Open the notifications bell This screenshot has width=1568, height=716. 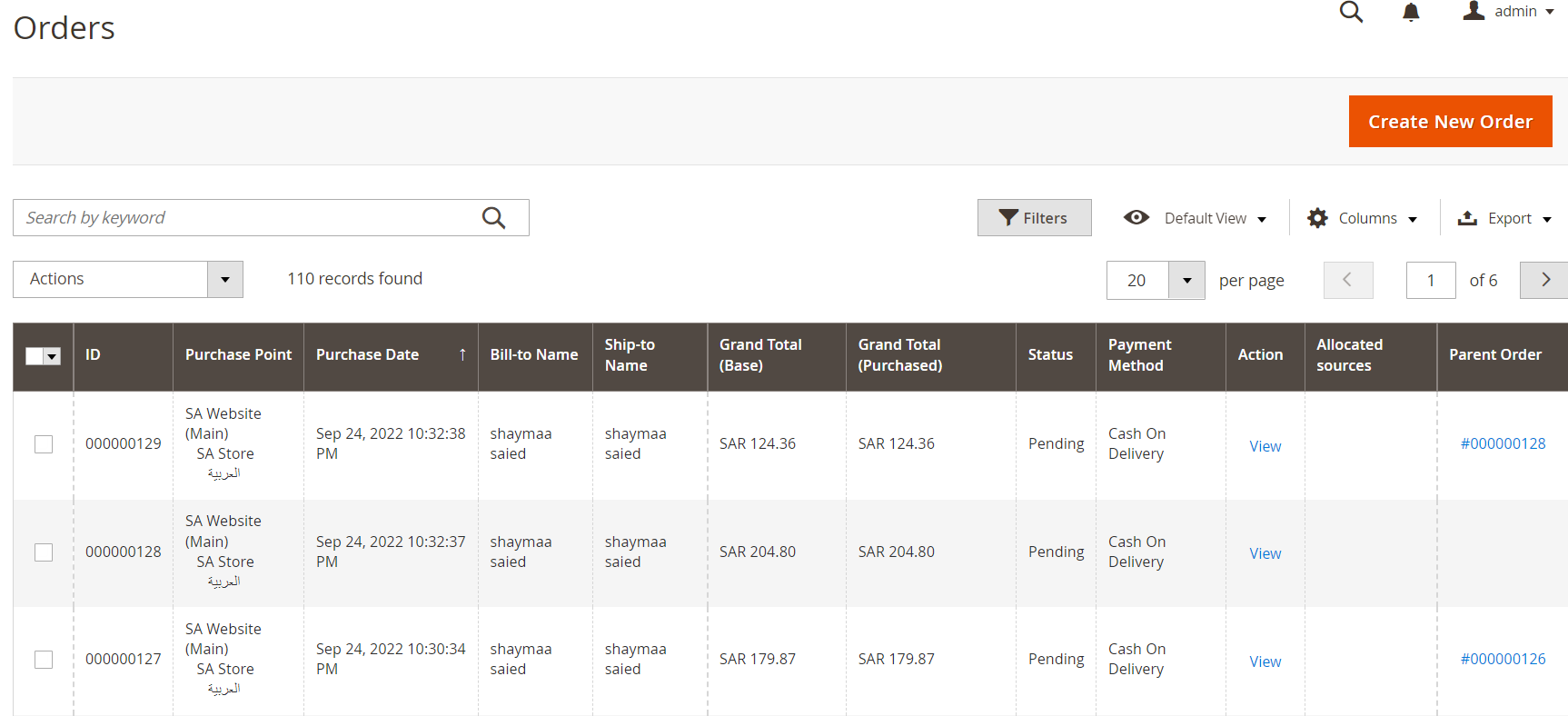1410,12
